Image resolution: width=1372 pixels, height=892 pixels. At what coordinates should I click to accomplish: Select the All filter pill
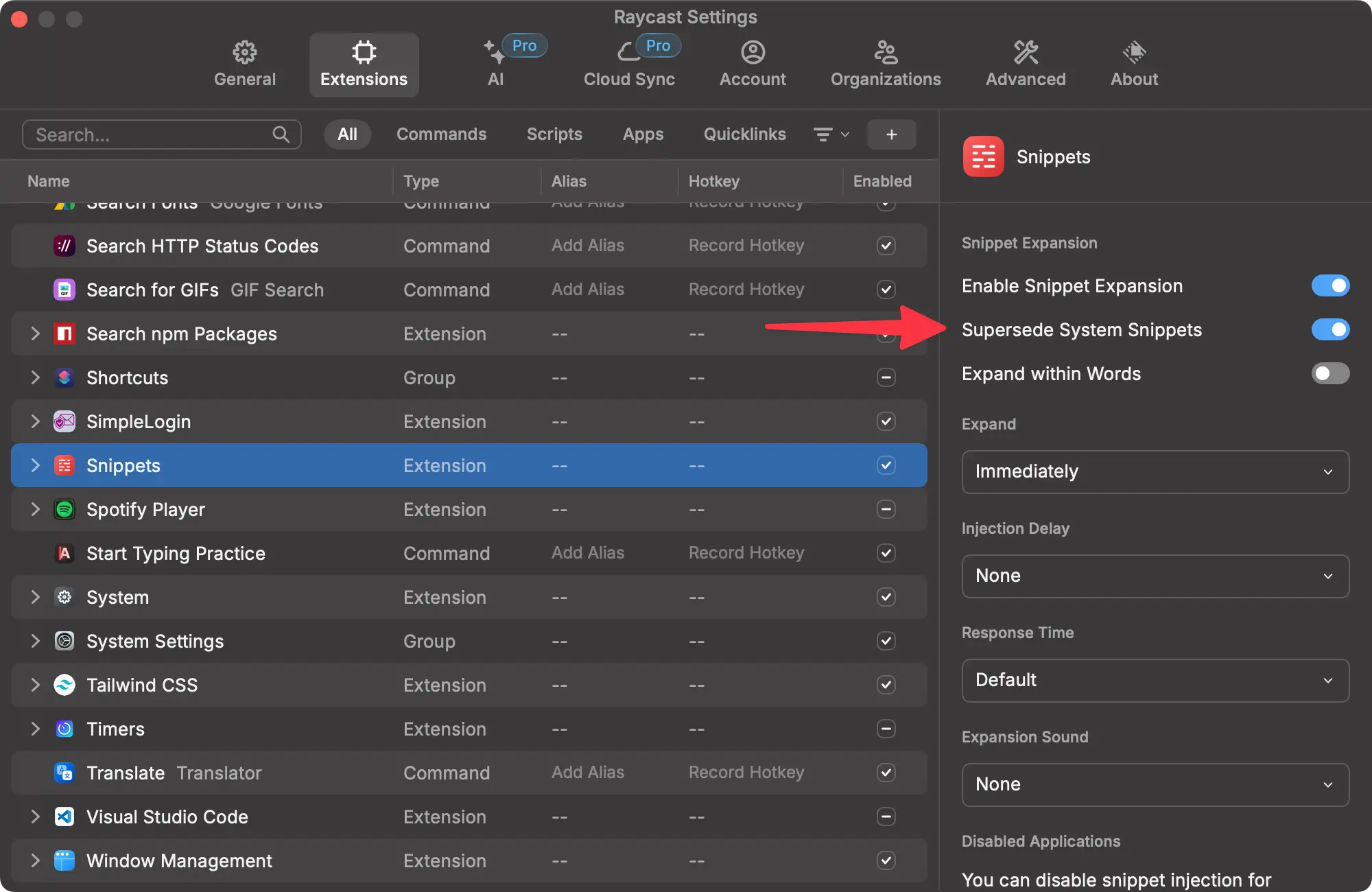tap(347, 134)
